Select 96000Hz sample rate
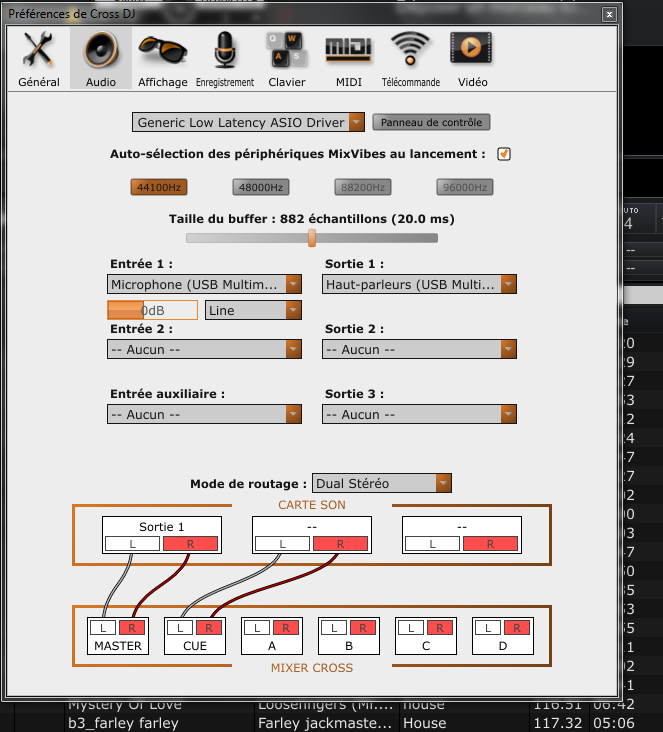663x732 pixels. tap(465, 187)
